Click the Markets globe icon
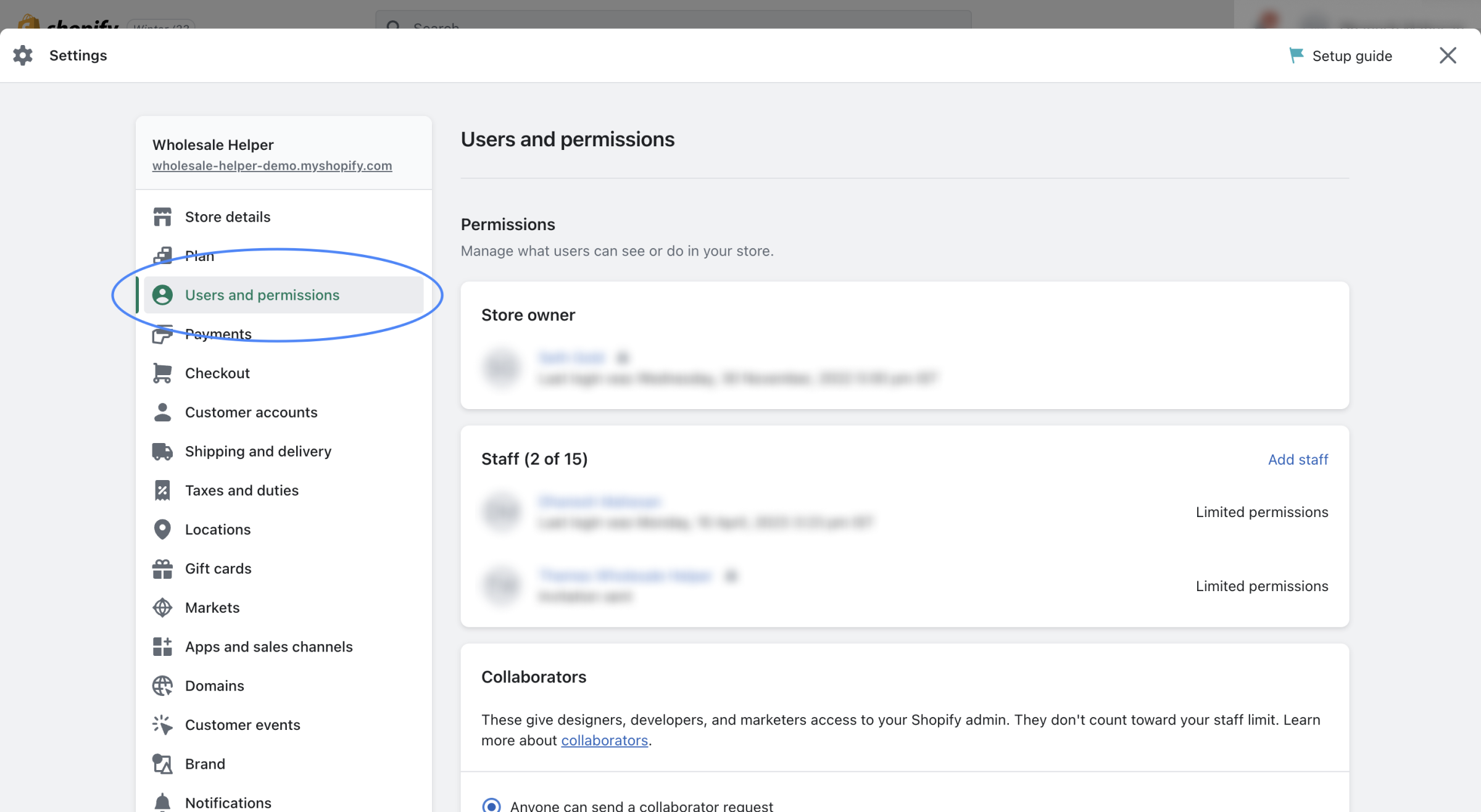 (x=162, y=608)
